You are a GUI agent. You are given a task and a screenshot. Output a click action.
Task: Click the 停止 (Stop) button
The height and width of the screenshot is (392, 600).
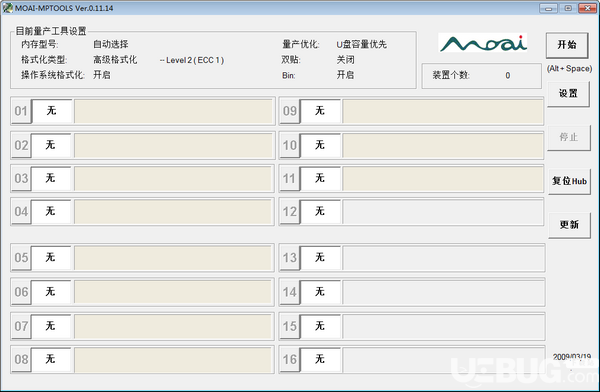click(568, 137)
